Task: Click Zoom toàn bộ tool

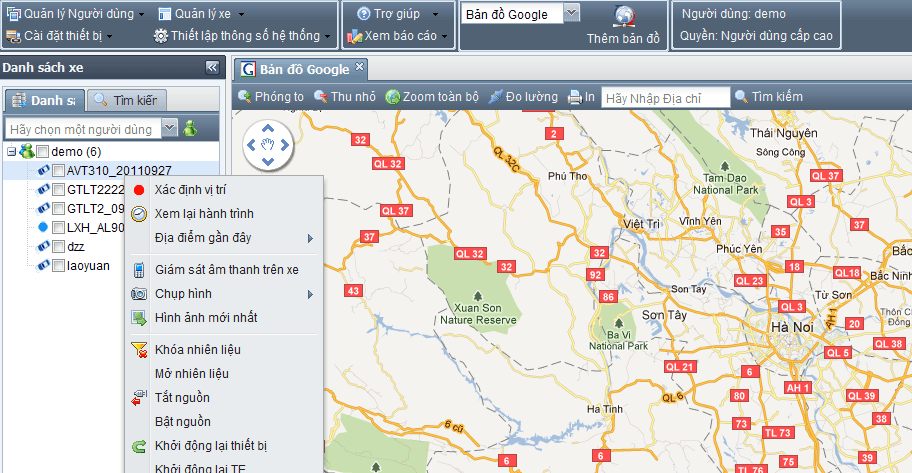Action: [432, 97]
